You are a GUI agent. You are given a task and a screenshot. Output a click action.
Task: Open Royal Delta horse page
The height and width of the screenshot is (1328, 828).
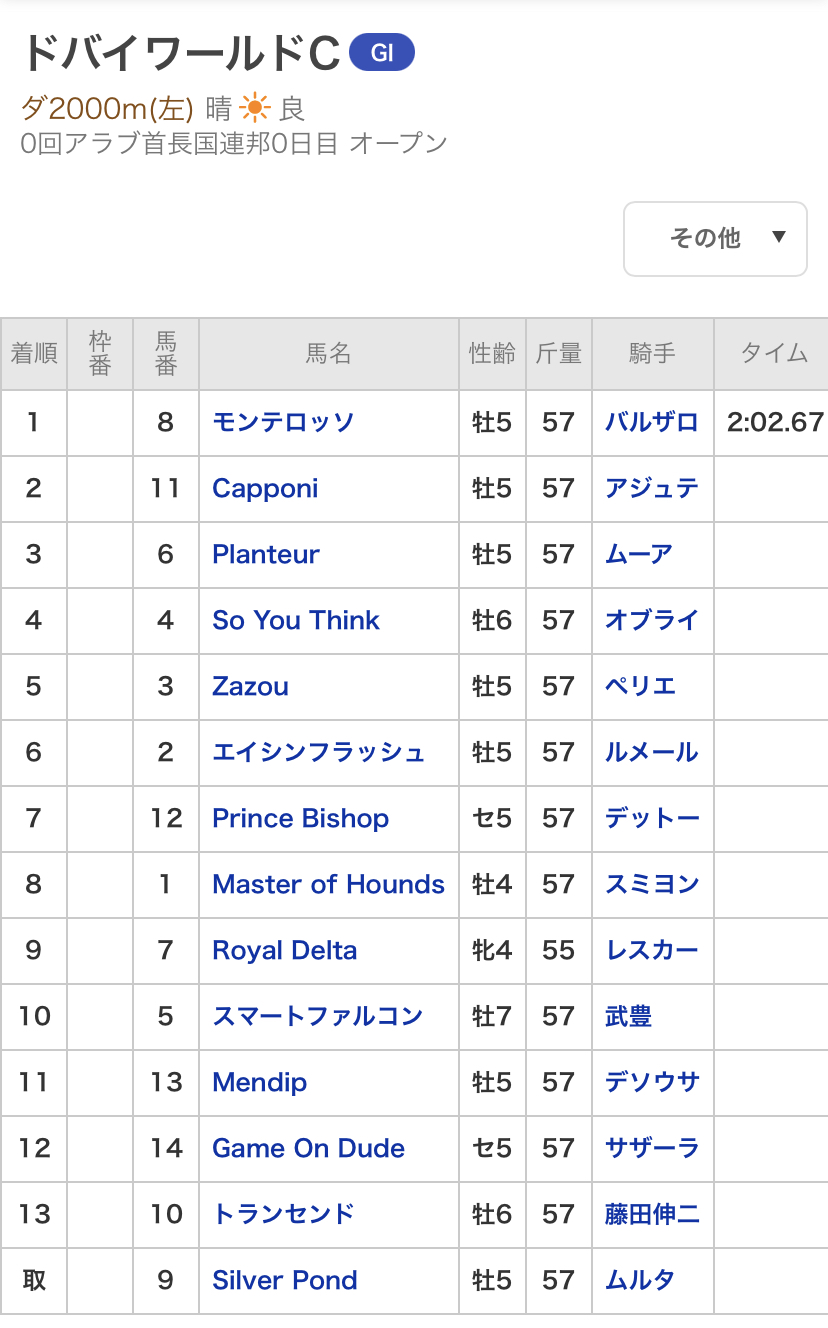pos(284,950)
